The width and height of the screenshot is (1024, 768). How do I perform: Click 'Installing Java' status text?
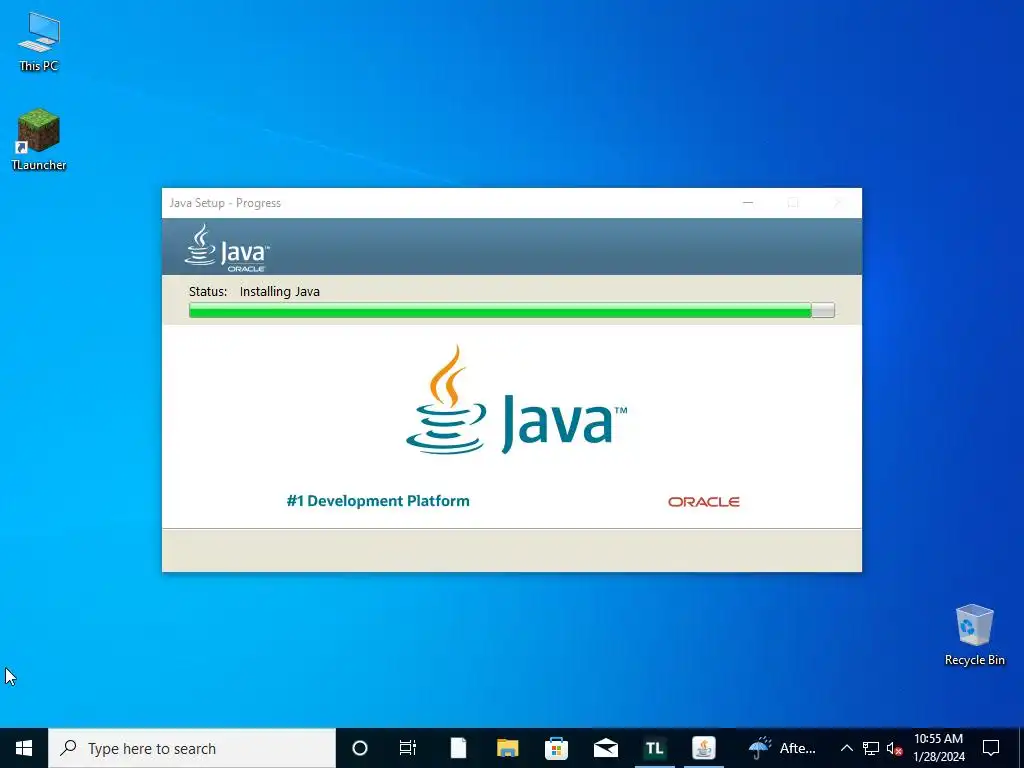point(280,292)
